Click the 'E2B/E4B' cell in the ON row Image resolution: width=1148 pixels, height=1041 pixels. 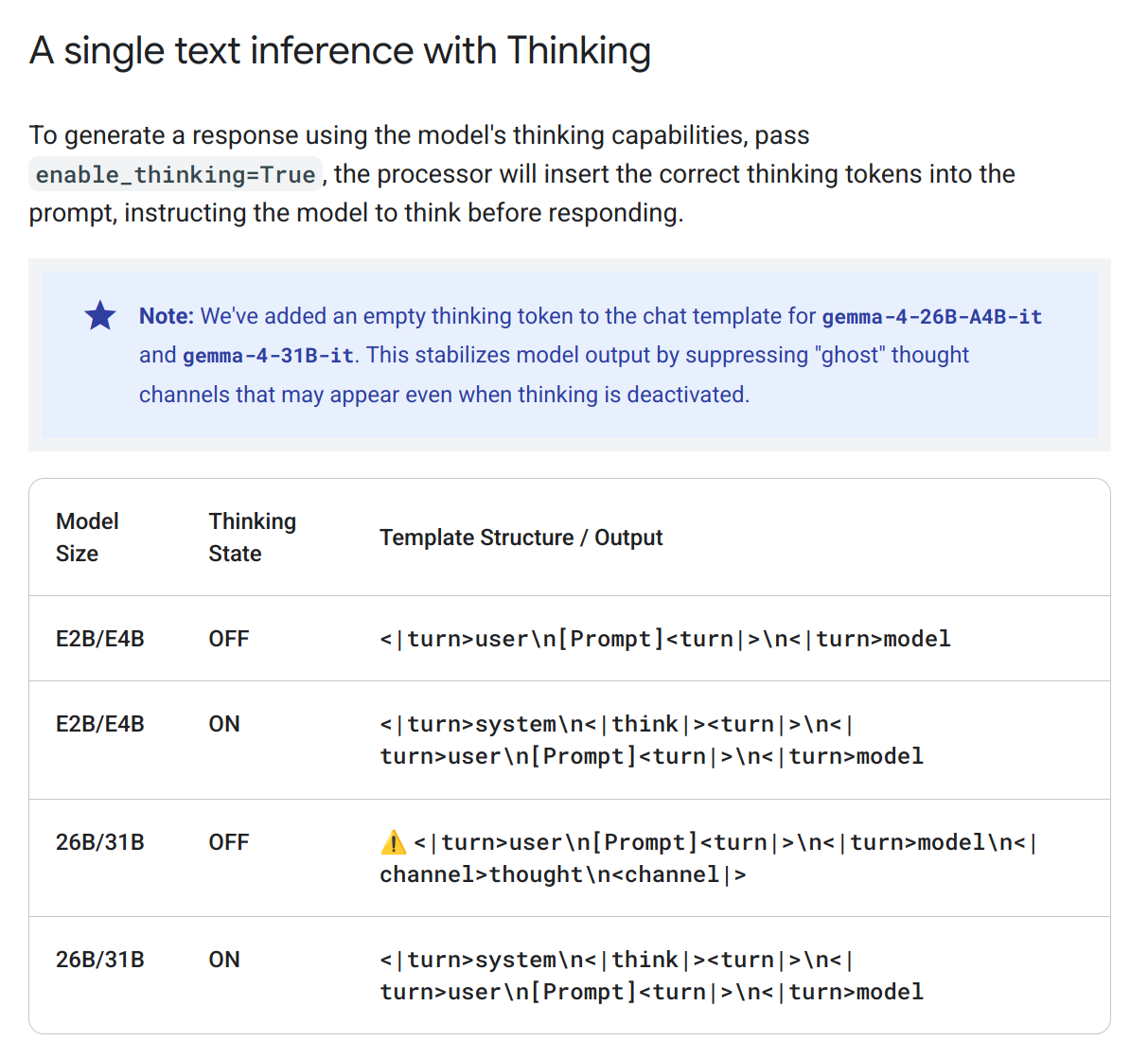pos(100,724)
